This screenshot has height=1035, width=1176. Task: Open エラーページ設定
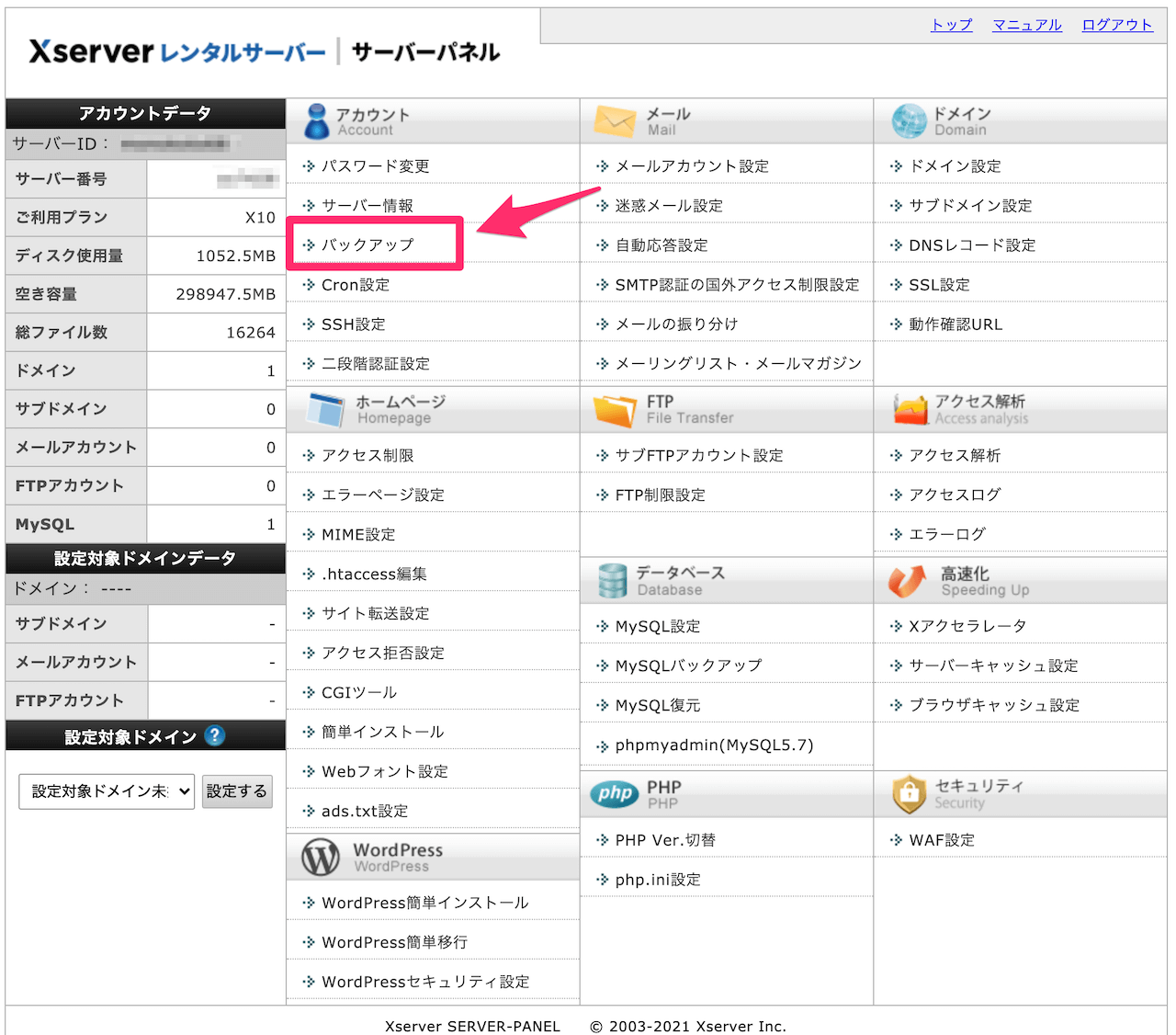tap(383, 495)
